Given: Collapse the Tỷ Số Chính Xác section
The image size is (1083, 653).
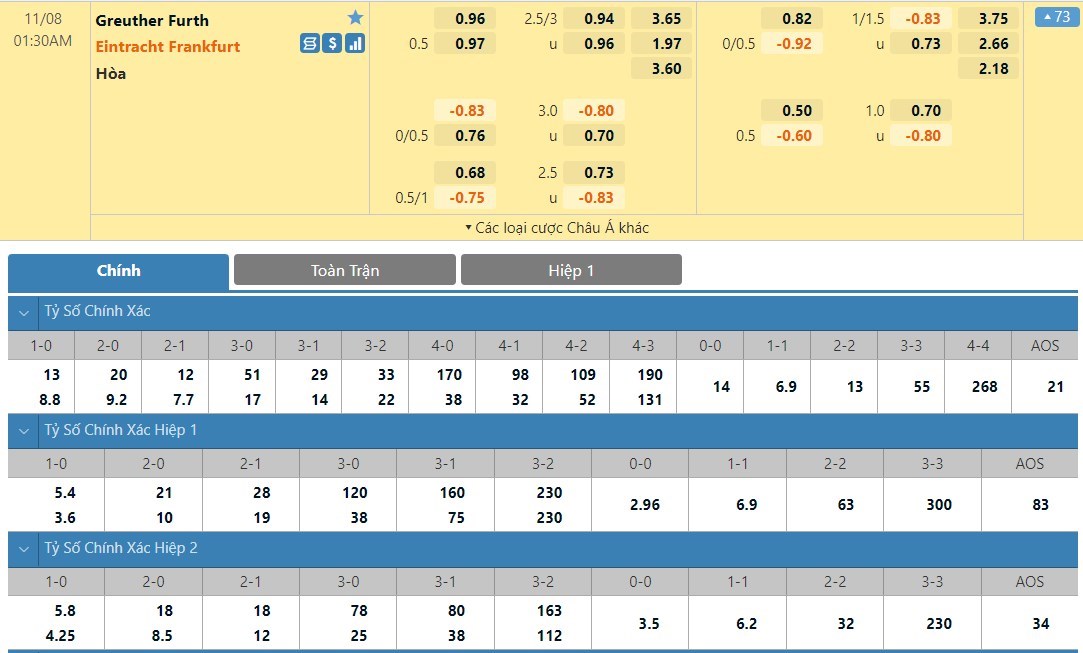Looking at the screenshot, I should point(24,312).
